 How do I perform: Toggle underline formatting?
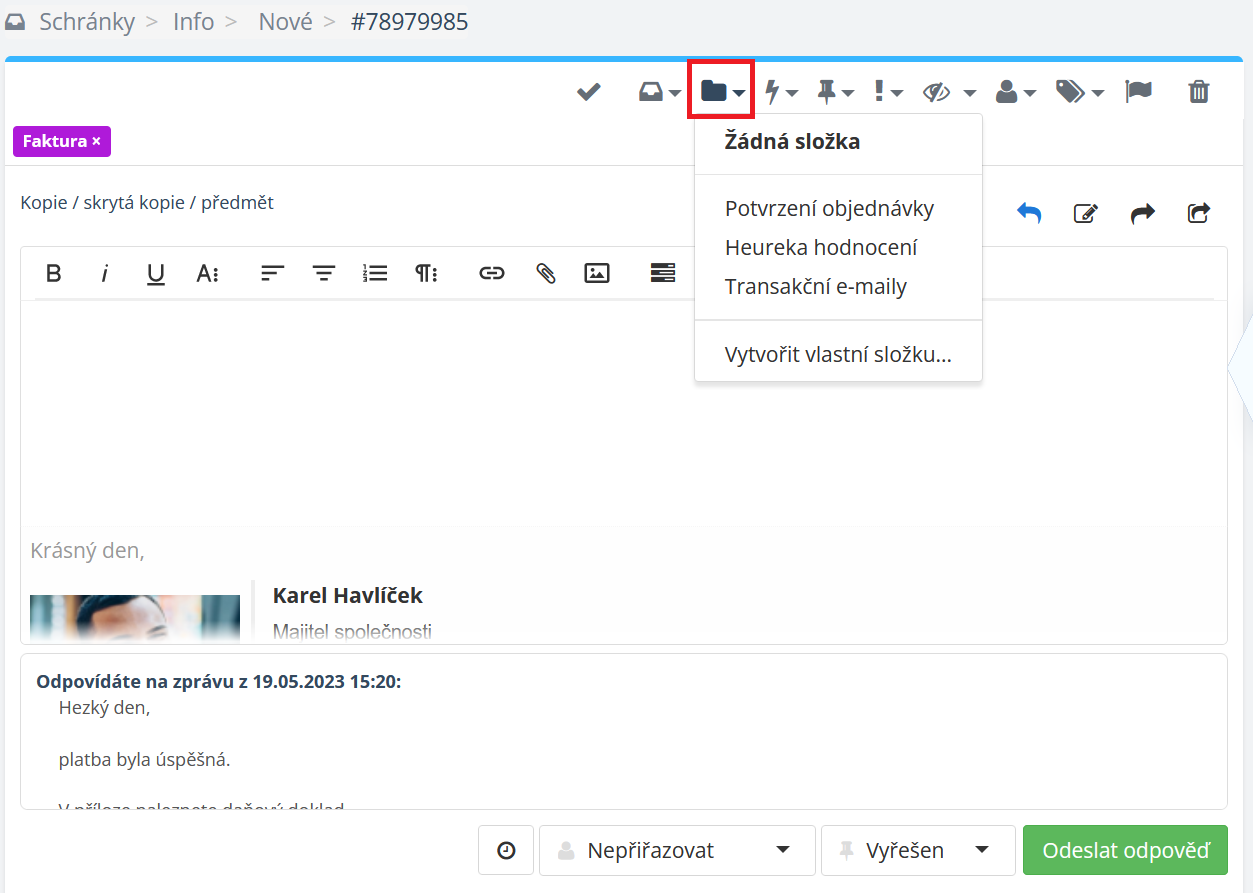pyautogui.click(x=156, y=273)
